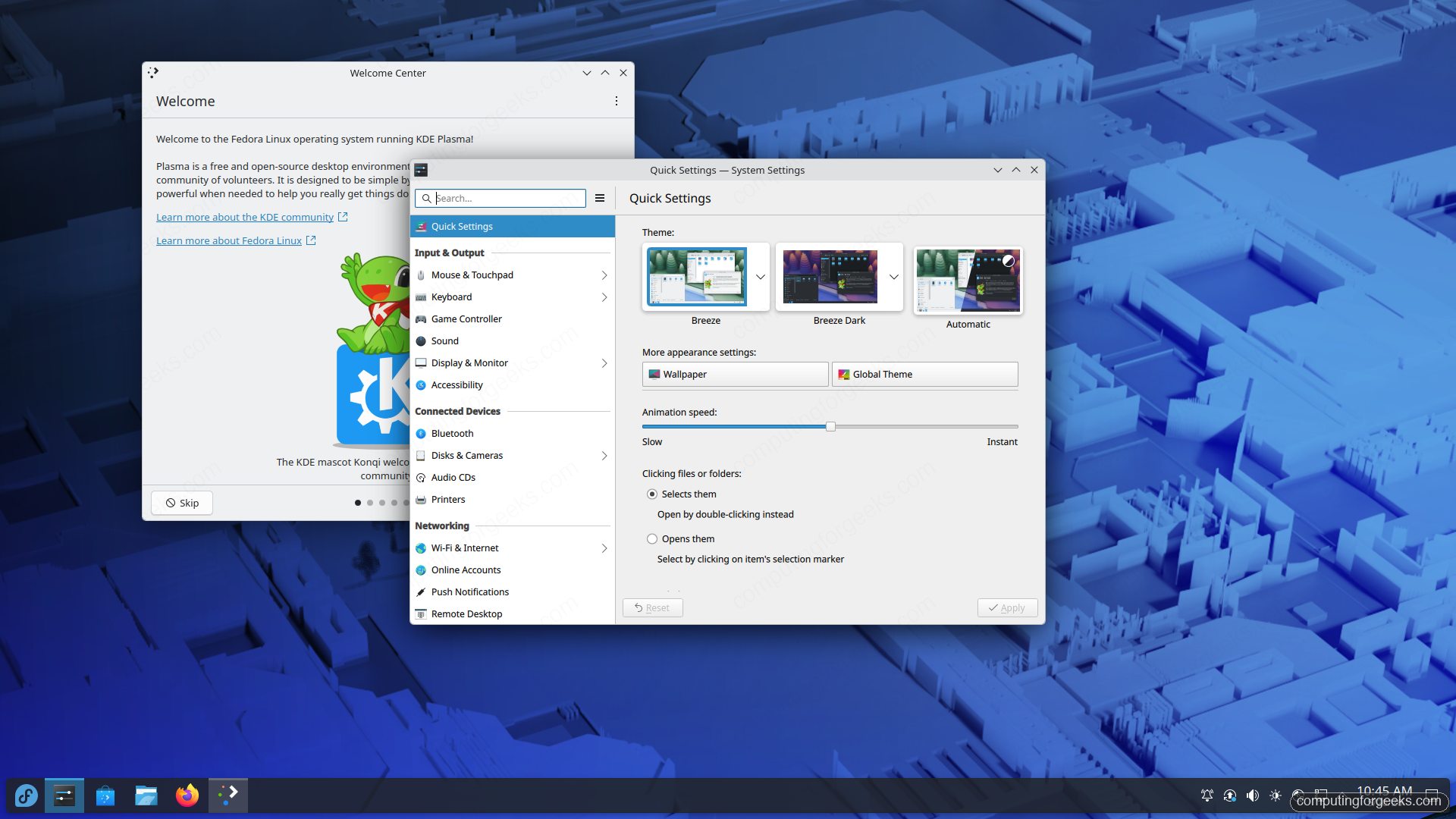The width and height of the screenshot is (1456, 819).
Task: Click the magnifier icon in search field
Action: pyautogui.click(x=427, y=199)
